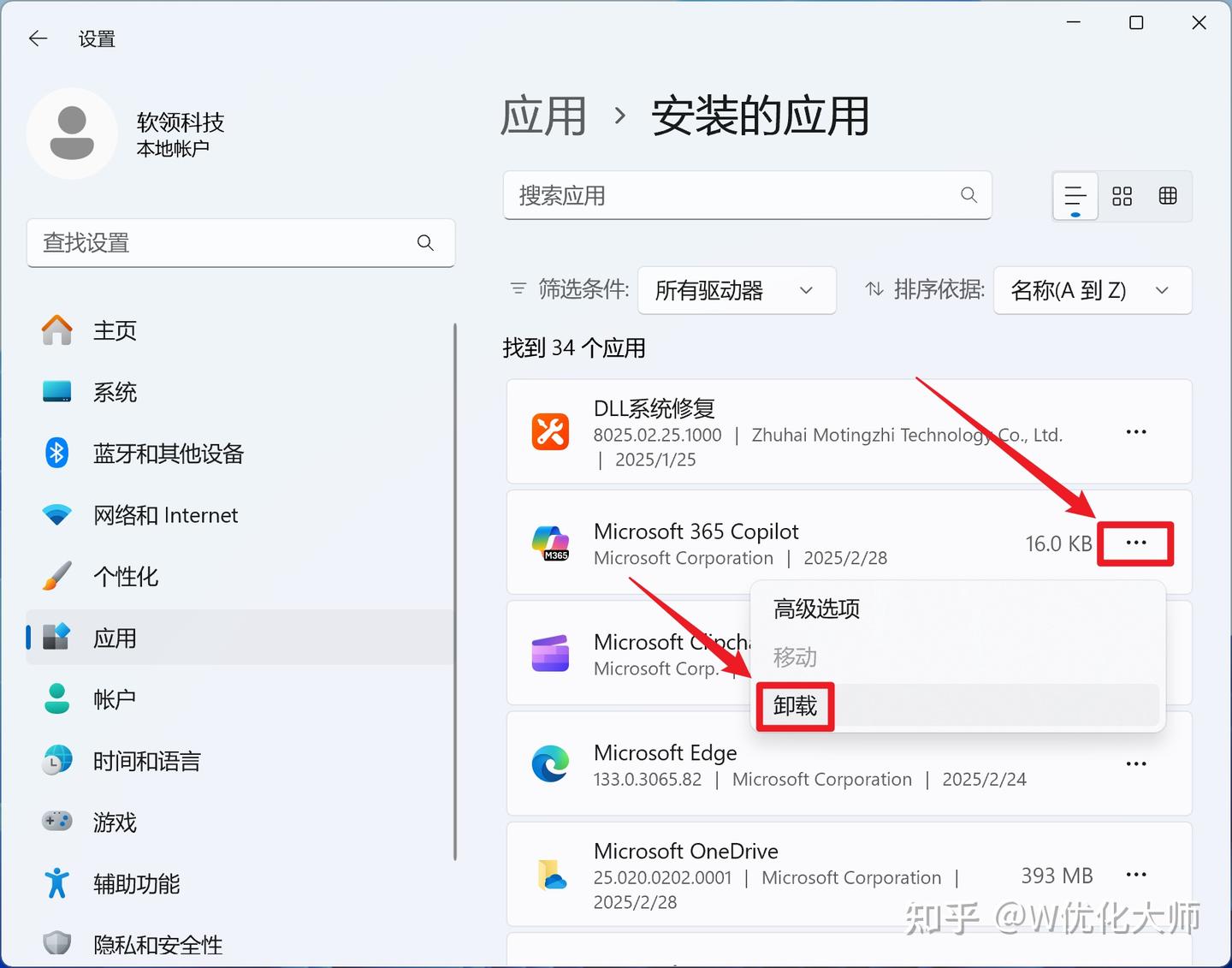Switch to grid view layout
This screenshot has width=1232, height=968.
tap(1122, 196)
